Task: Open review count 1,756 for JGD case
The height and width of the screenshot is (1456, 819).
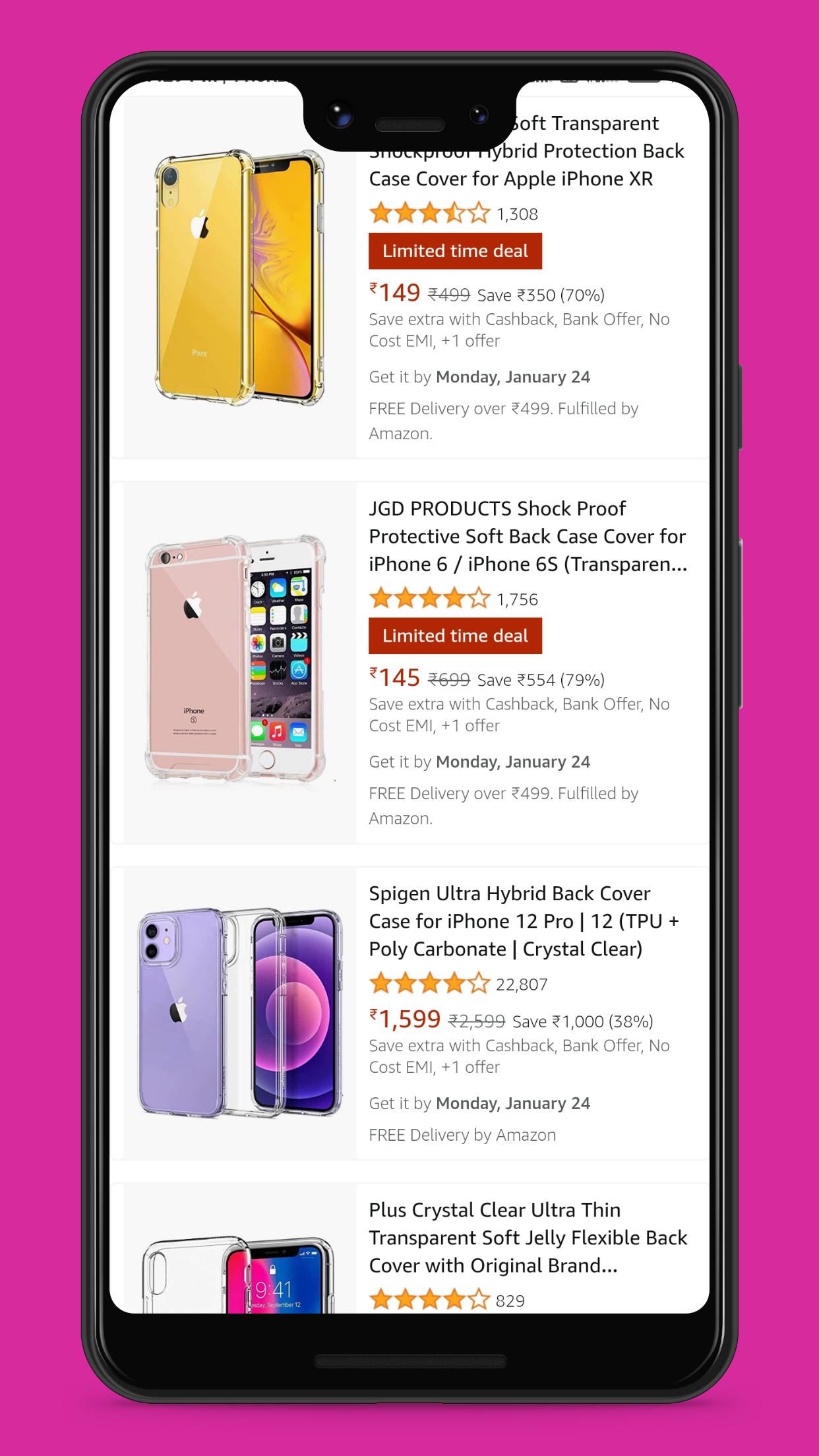Action: (x=517, y=599)
